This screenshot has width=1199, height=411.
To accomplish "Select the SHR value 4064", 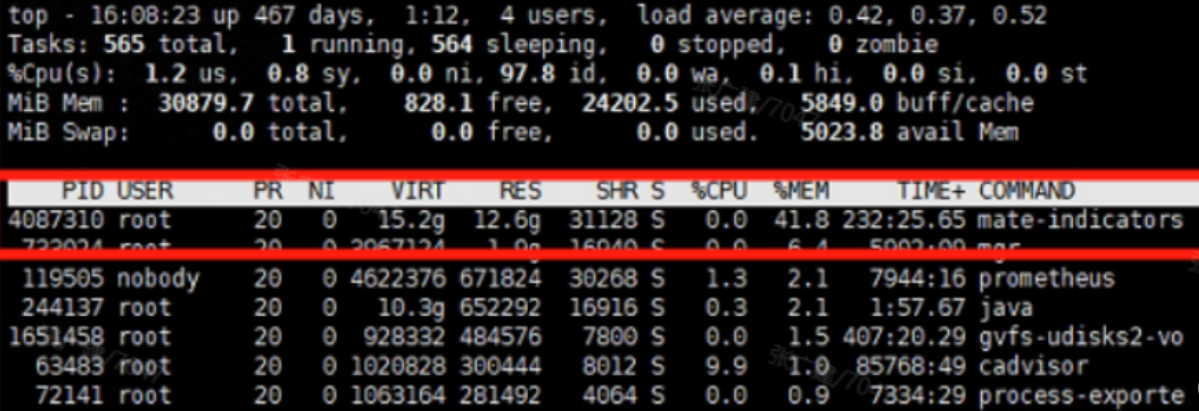I will click(x=609, y=396).
